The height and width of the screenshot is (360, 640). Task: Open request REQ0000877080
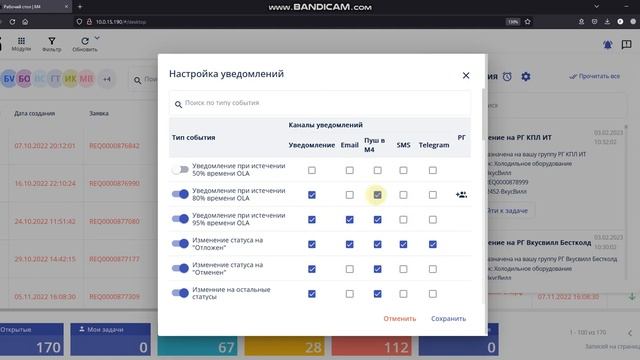(x=114, y=221)
